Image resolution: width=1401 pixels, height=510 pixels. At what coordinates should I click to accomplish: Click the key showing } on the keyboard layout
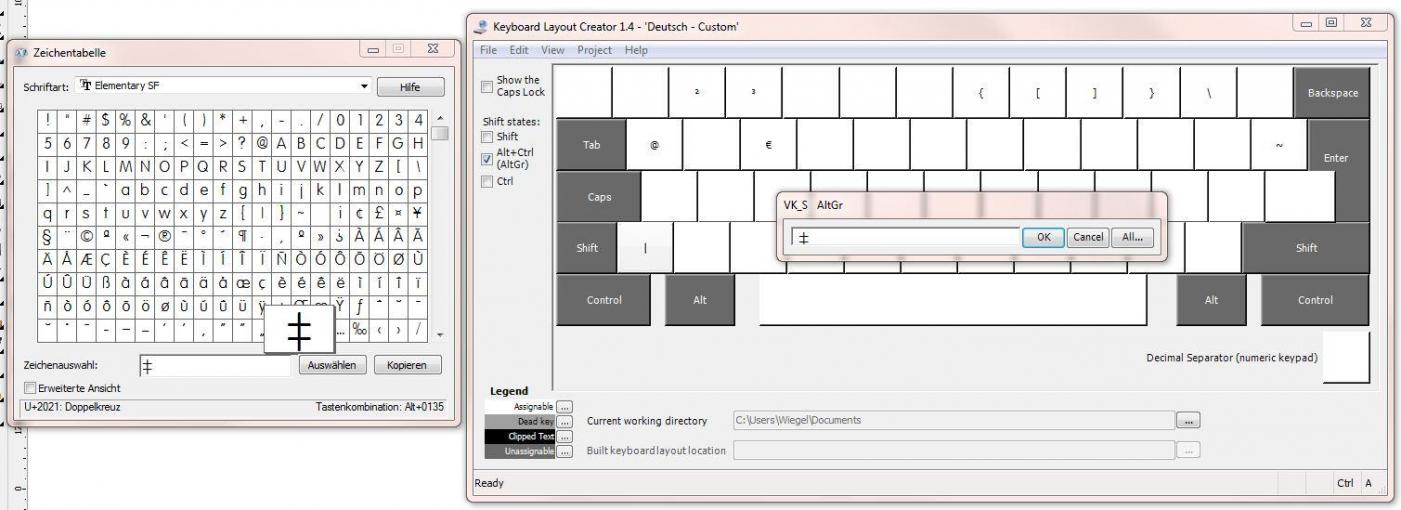tap(1151, 92)
